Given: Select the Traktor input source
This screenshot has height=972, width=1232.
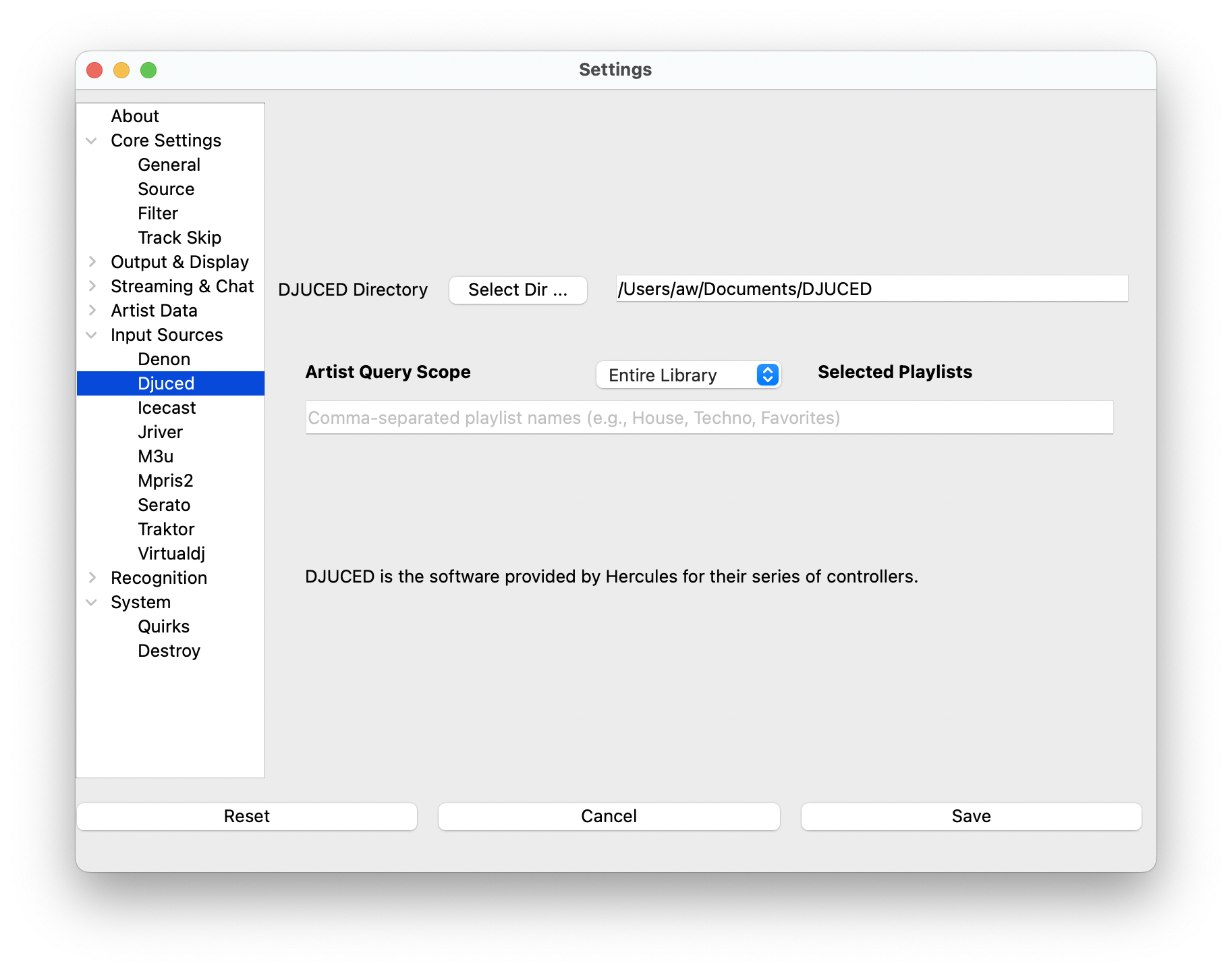Looking at the screenshot, I should click(166, 529).
